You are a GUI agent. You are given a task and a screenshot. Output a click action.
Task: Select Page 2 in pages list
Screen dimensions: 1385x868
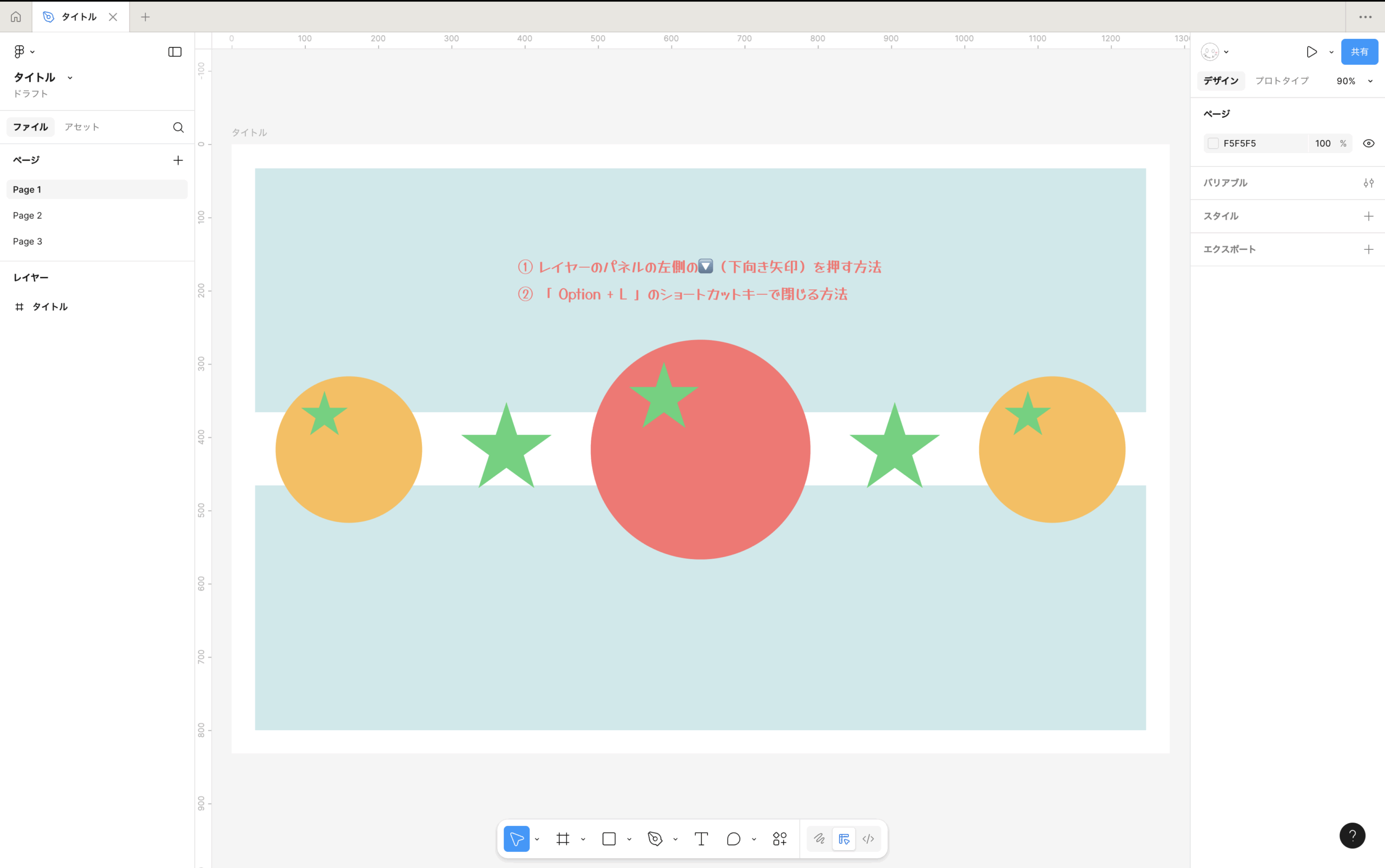pos(28,215)
